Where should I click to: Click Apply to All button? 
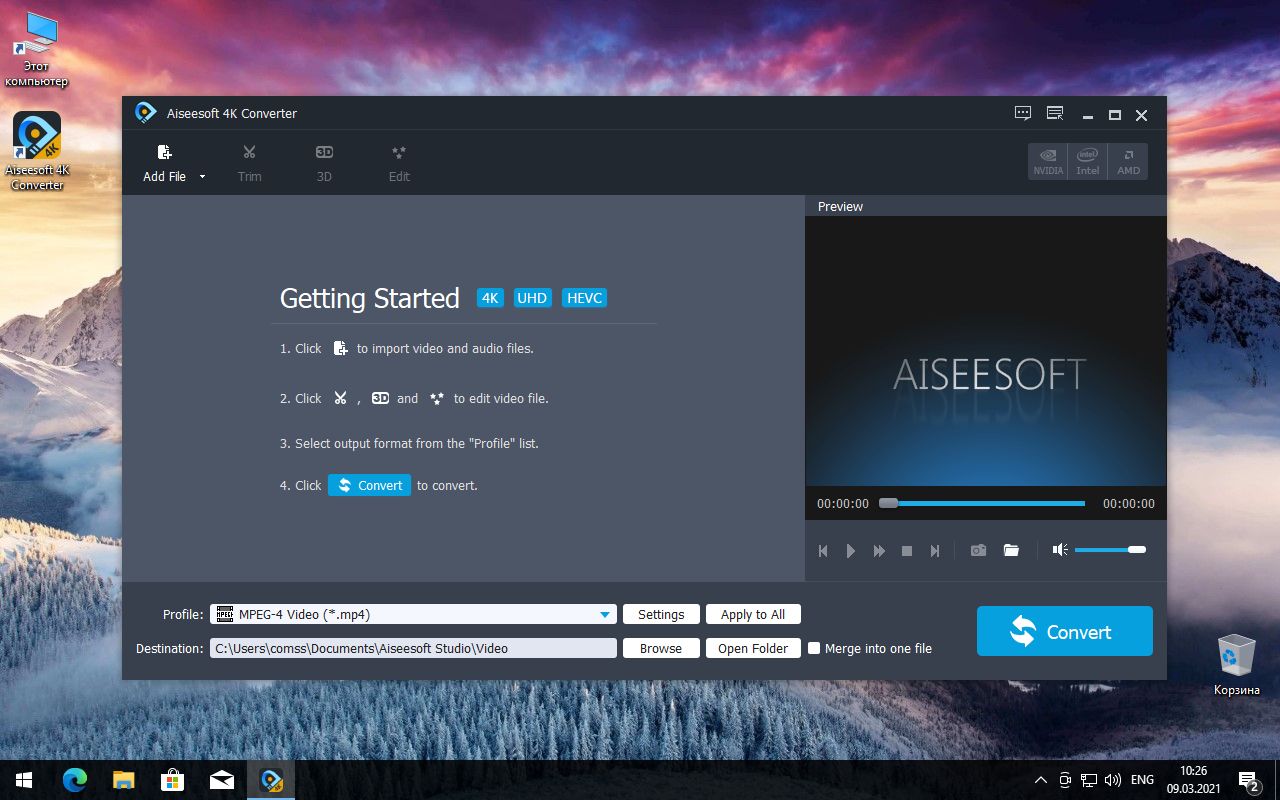tap(753, 614)
